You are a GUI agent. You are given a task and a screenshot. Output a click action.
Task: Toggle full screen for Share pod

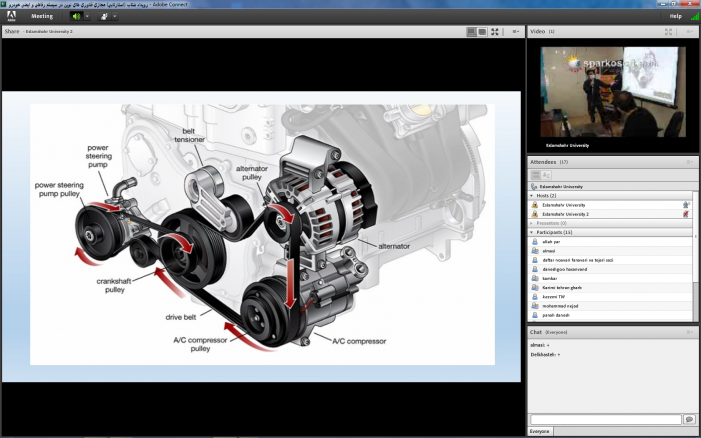point(495,32)
